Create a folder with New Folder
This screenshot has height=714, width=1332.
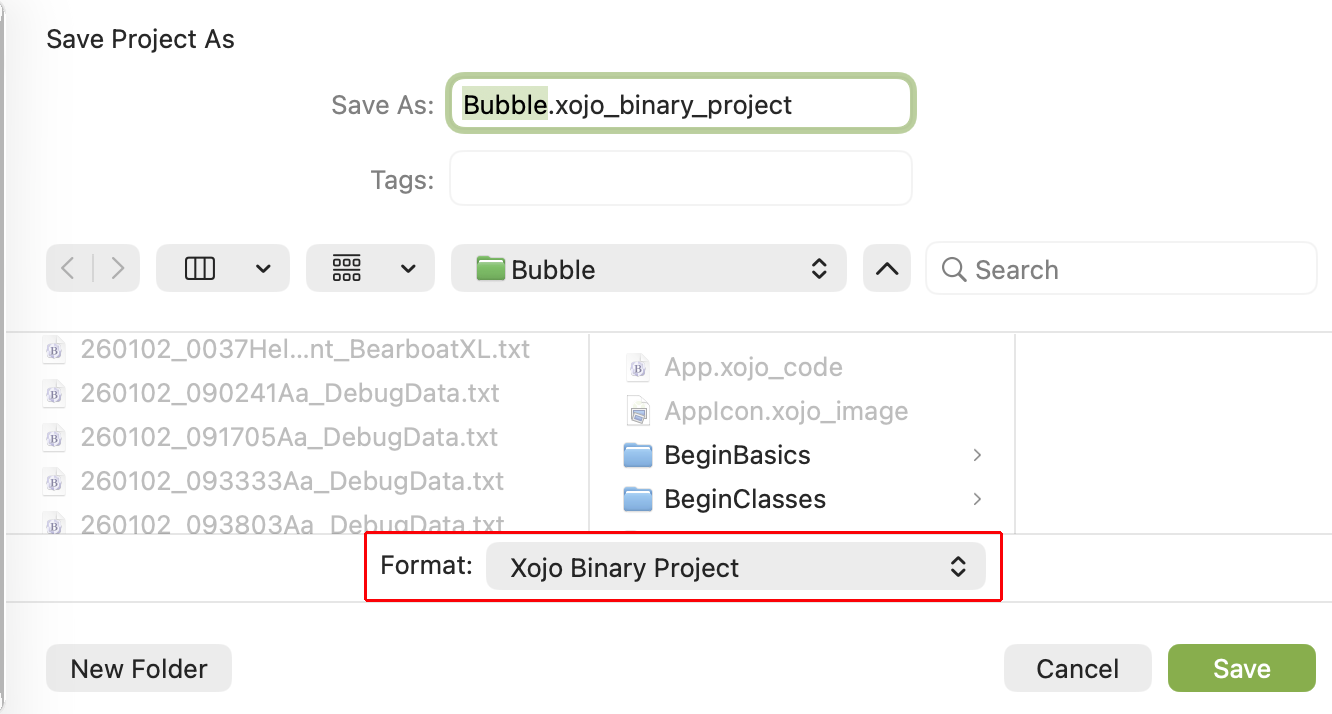point(139,669)
